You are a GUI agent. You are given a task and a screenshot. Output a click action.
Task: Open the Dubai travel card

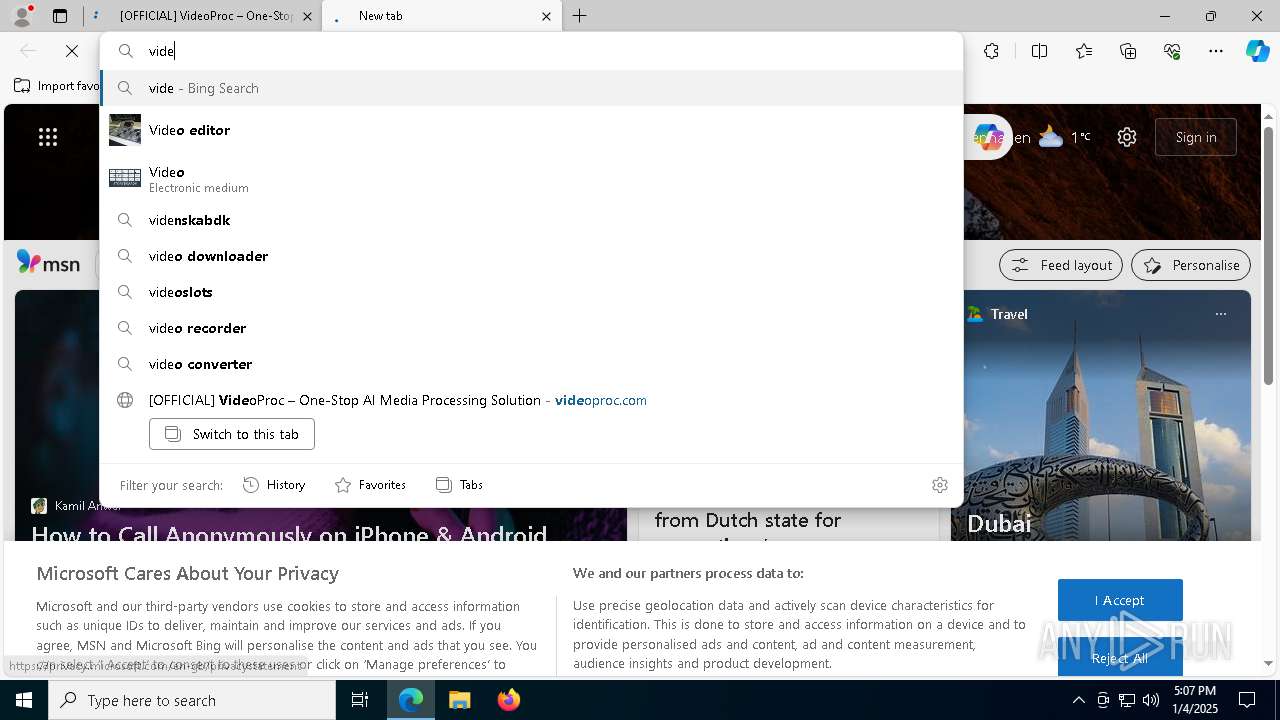coord(1101,416)
